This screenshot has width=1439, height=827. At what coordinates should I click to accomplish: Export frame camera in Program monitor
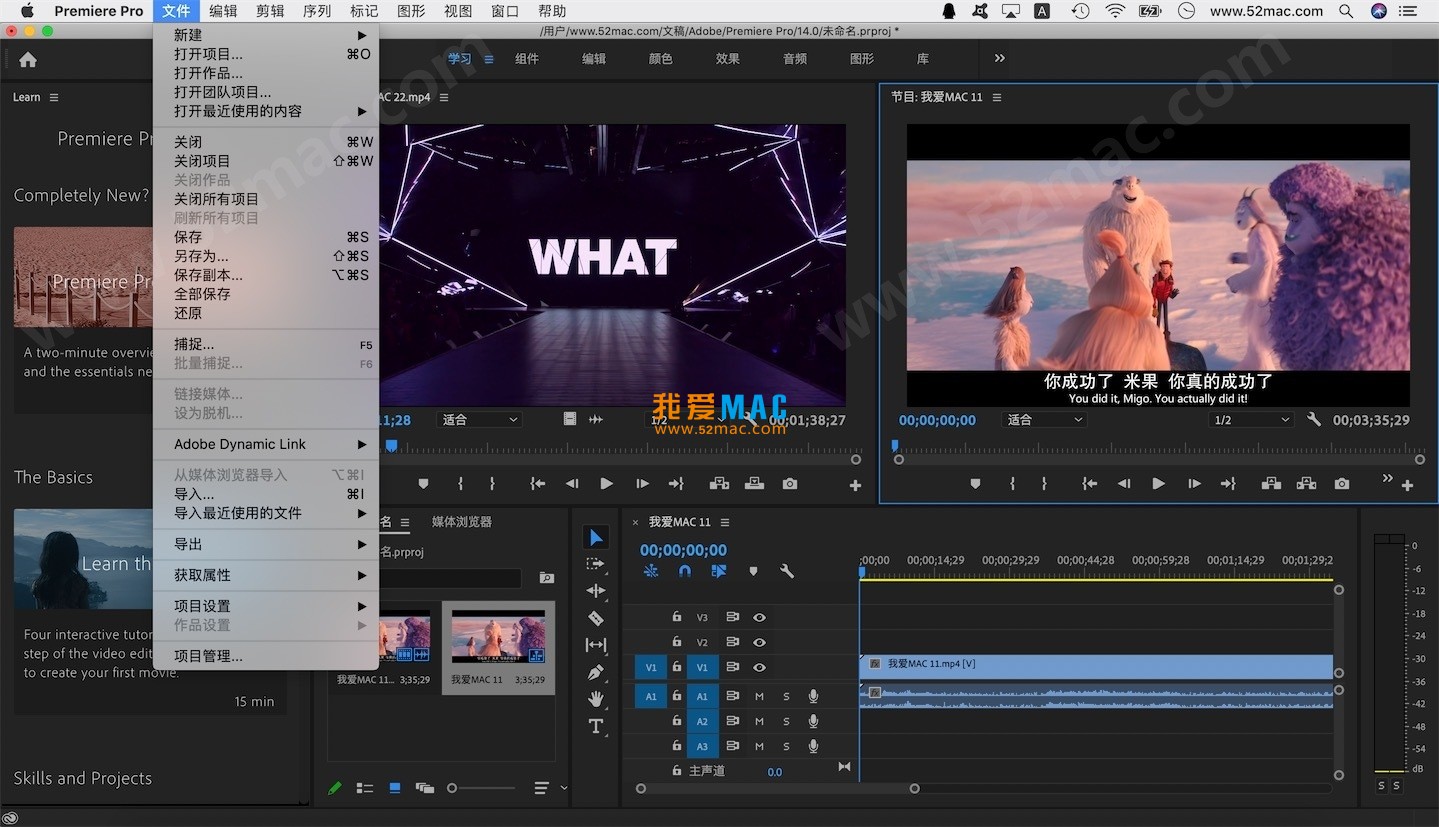click(x=1342, y=484)
